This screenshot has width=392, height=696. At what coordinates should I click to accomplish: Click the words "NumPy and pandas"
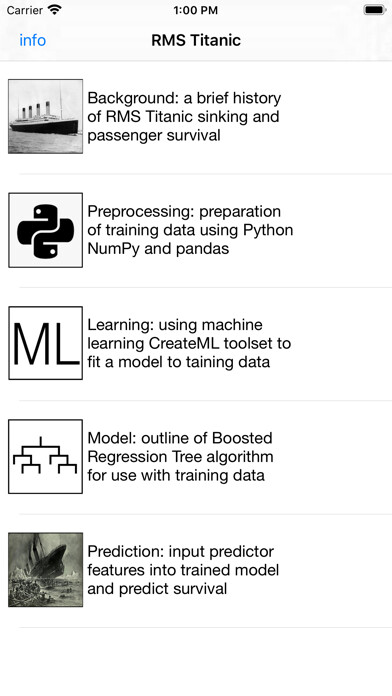pos(158,249)
